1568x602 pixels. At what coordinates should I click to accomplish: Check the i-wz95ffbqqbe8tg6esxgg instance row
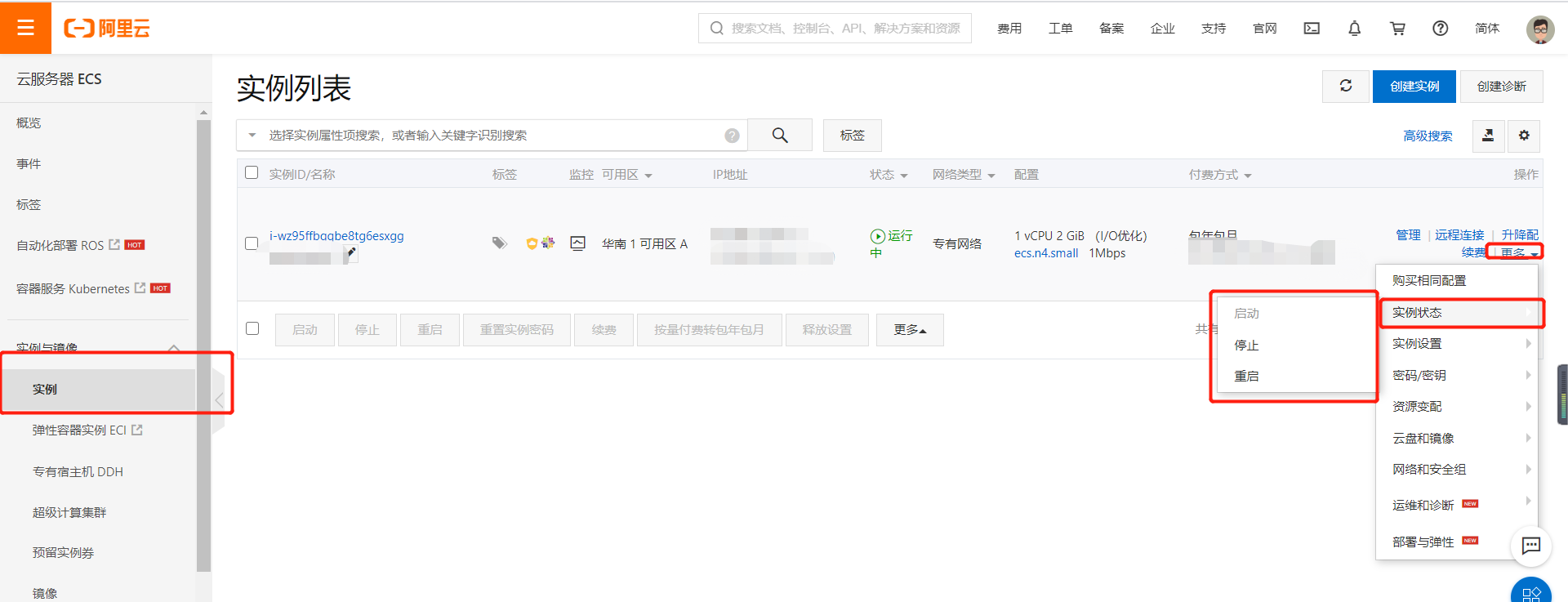coord(252,243)
